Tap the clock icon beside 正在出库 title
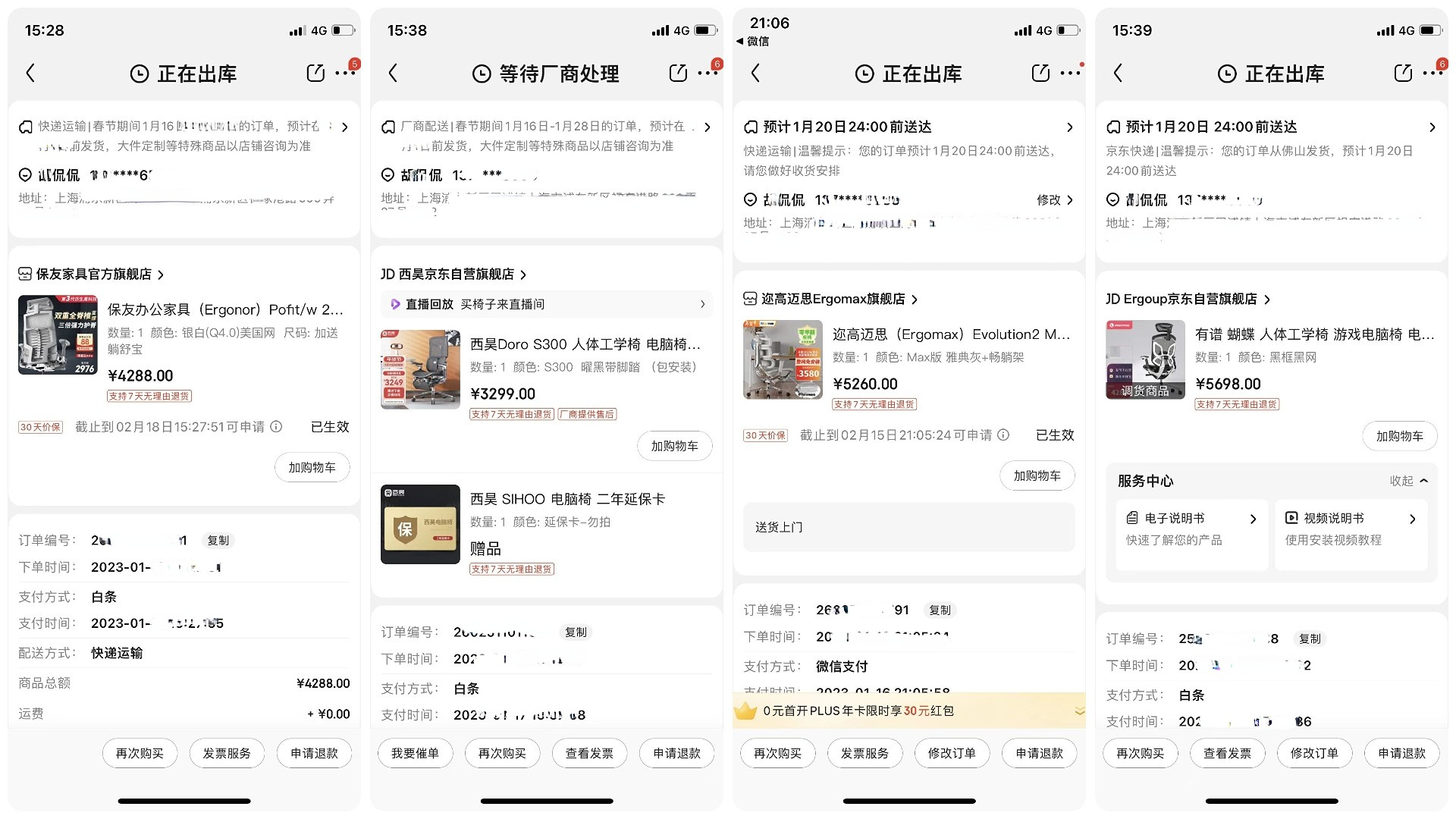Viewport: 1456px width, 819px height. coord(138,73)
